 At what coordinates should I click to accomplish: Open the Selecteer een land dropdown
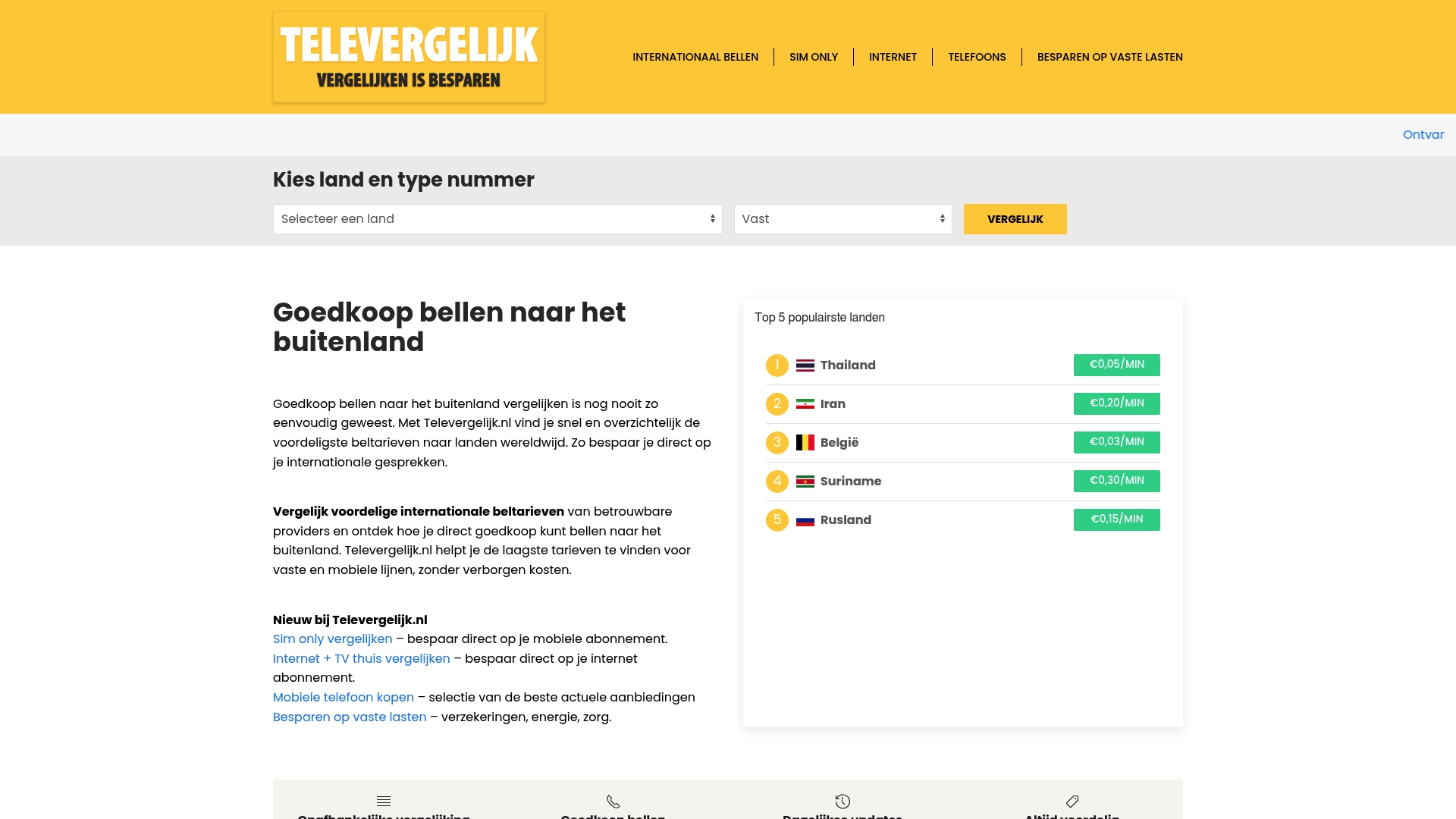497,218
